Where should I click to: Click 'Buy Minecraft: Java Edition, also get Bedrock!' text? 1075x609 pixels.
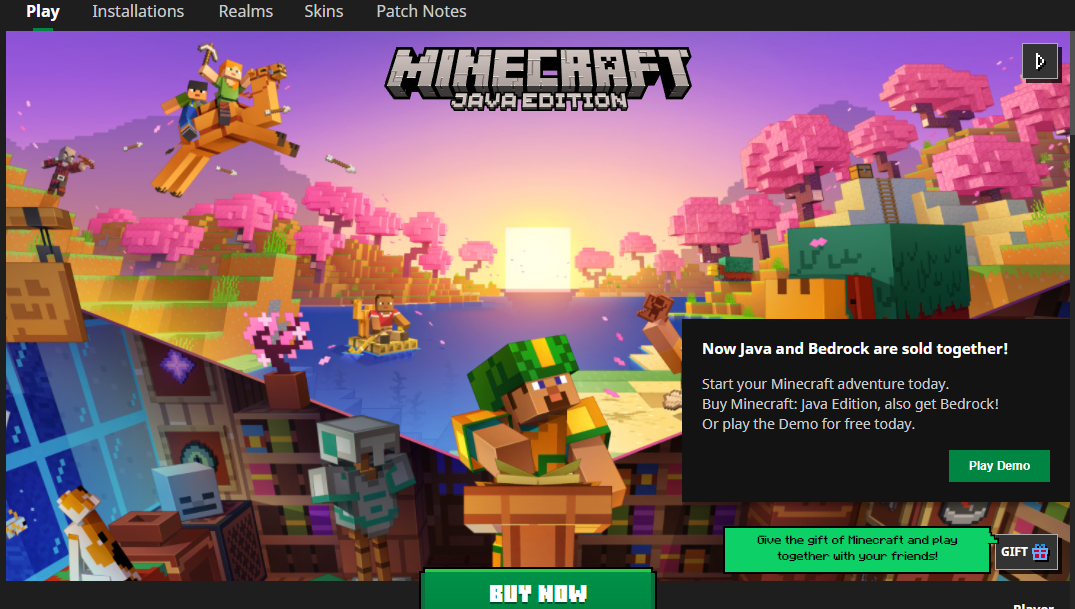pyautogui.click(x=850, y=404)
